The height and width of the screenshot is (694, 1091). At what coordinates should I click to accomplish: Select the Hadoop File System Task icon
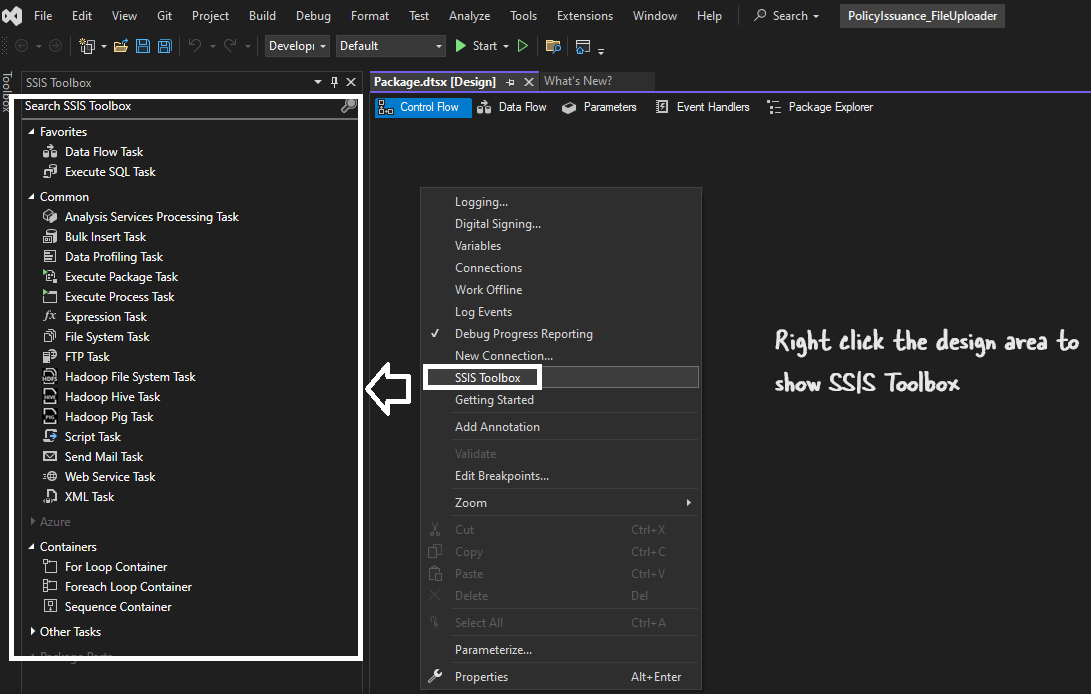click(x=50, y=377)
